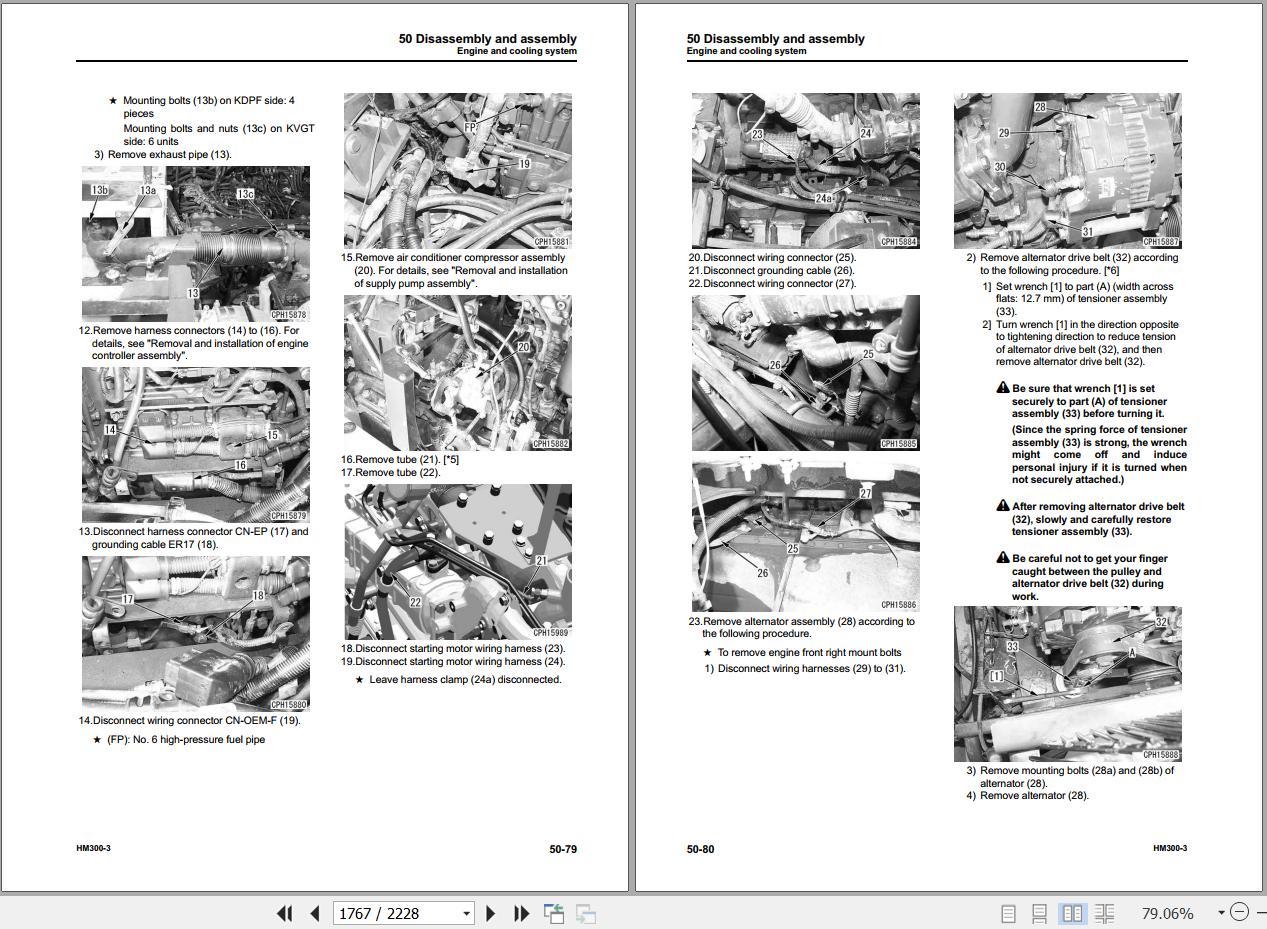This screenshot has height=929, width=1267.
Task: Click the wiring harness photo CPH15884
Action: 806,171
